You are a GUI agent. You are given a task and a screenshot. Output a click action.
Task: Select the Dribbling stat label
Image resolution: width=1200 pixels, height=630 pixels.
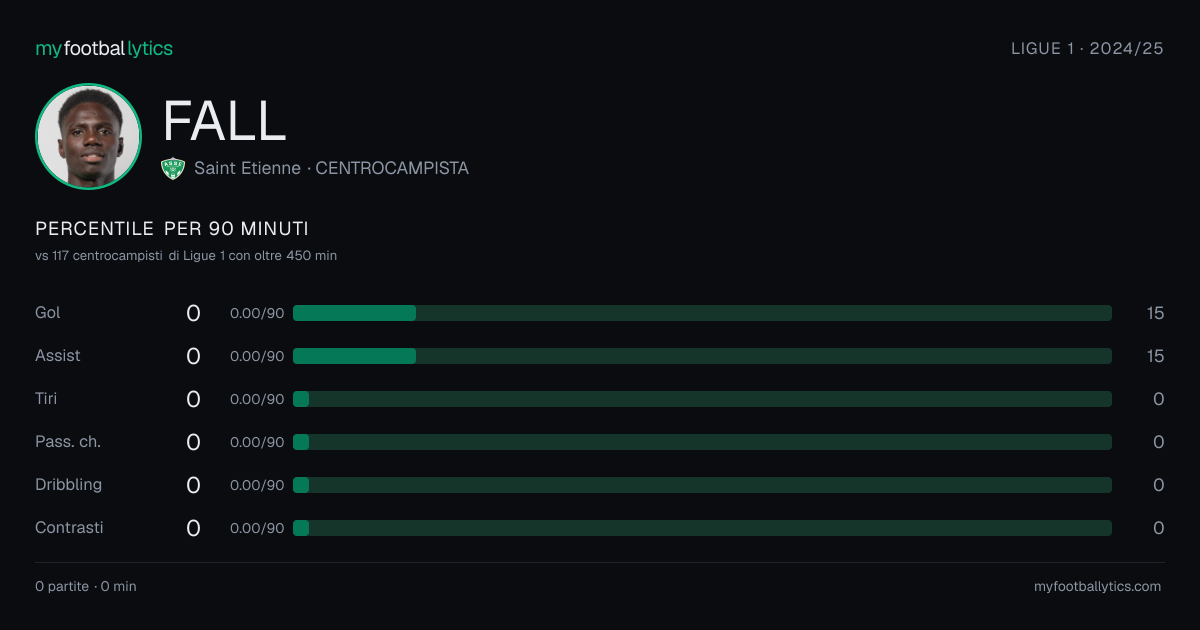point(68,485)
